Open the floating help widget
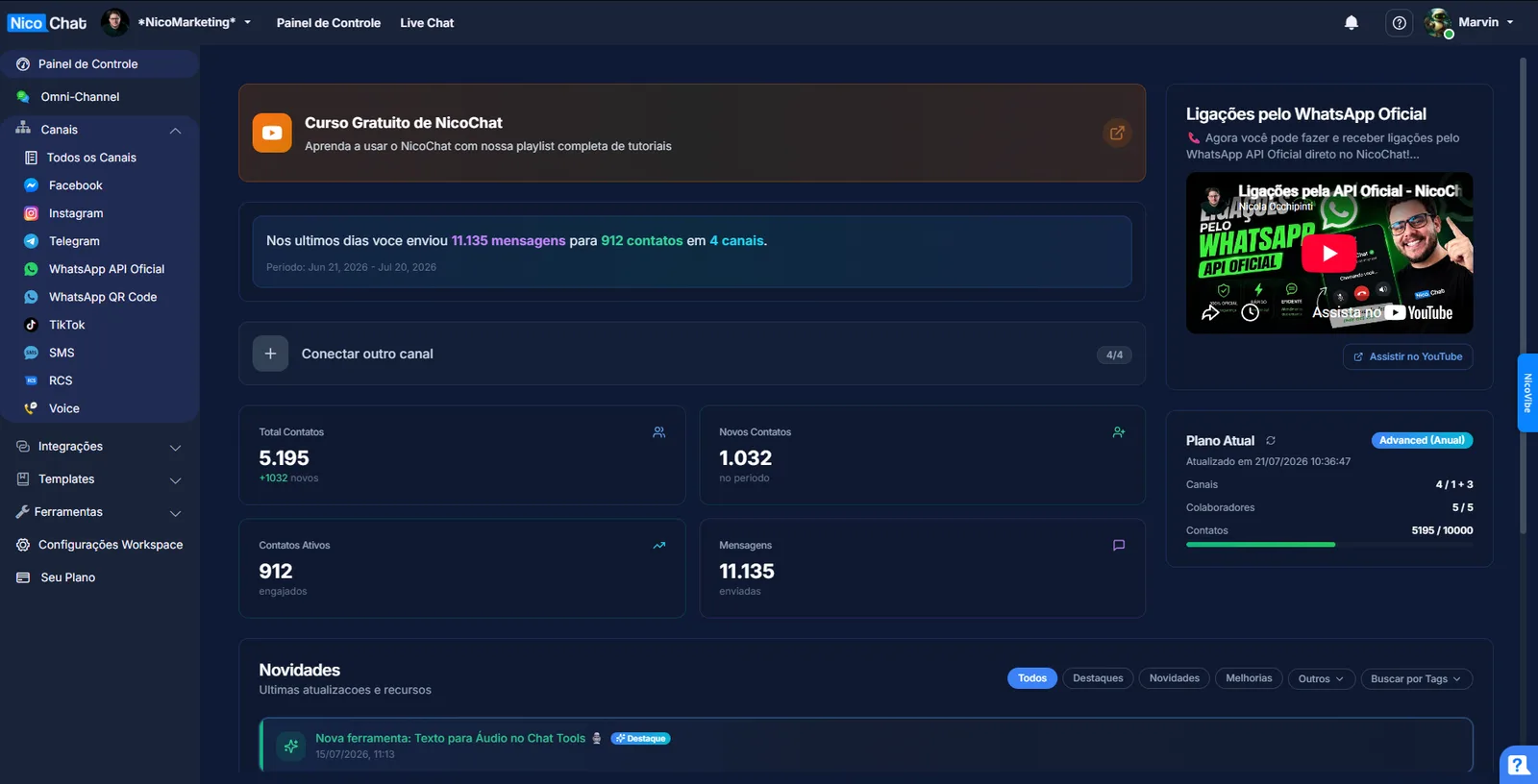Screen dimensions: 1538x784 1519,765
